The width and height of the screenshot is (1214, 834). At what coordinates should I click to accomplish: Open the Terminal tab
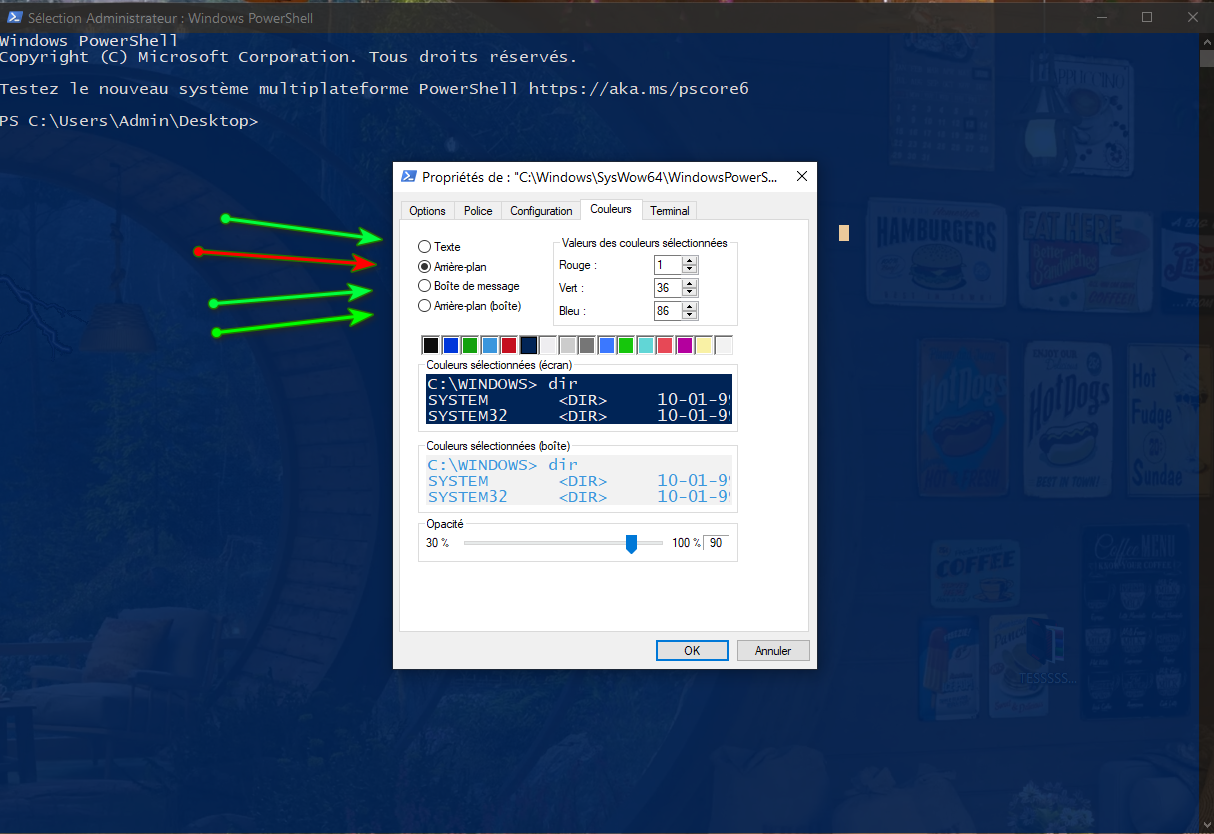[669, 211]
